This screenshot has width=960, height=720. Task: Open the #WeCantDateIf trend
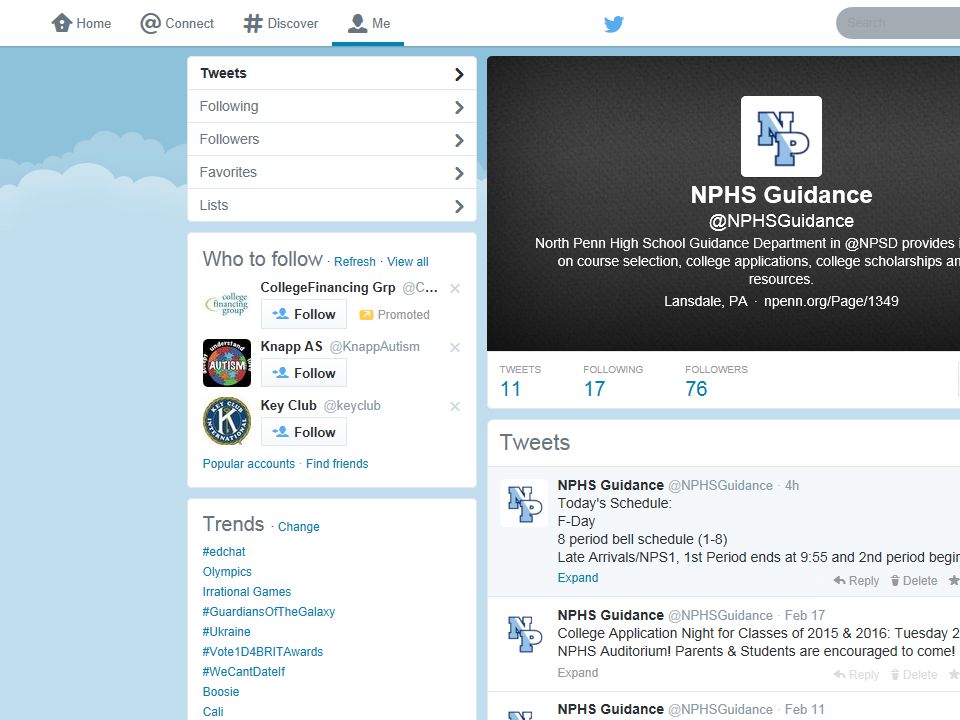244,672
